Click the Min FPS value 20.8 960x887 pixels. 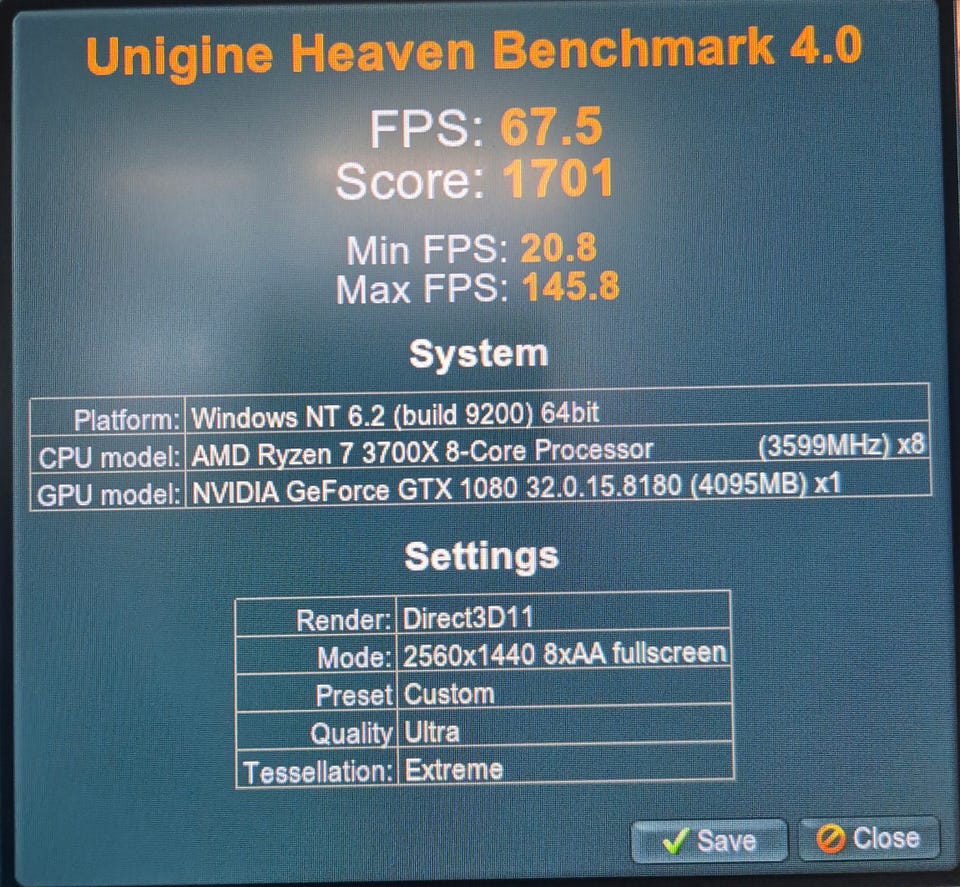(558, 249)
